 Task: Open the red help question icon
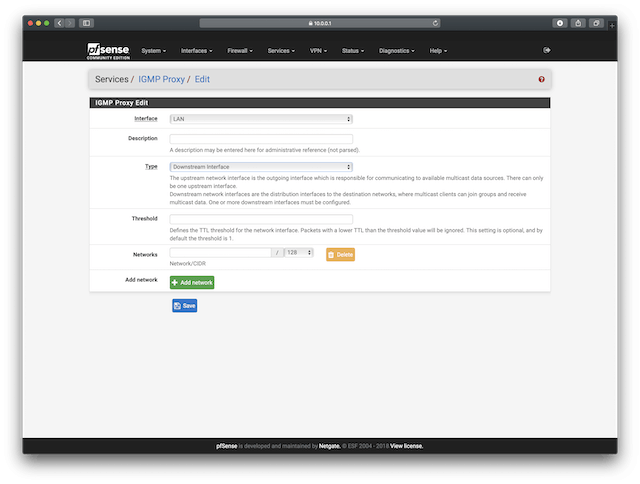click(541, 79)
